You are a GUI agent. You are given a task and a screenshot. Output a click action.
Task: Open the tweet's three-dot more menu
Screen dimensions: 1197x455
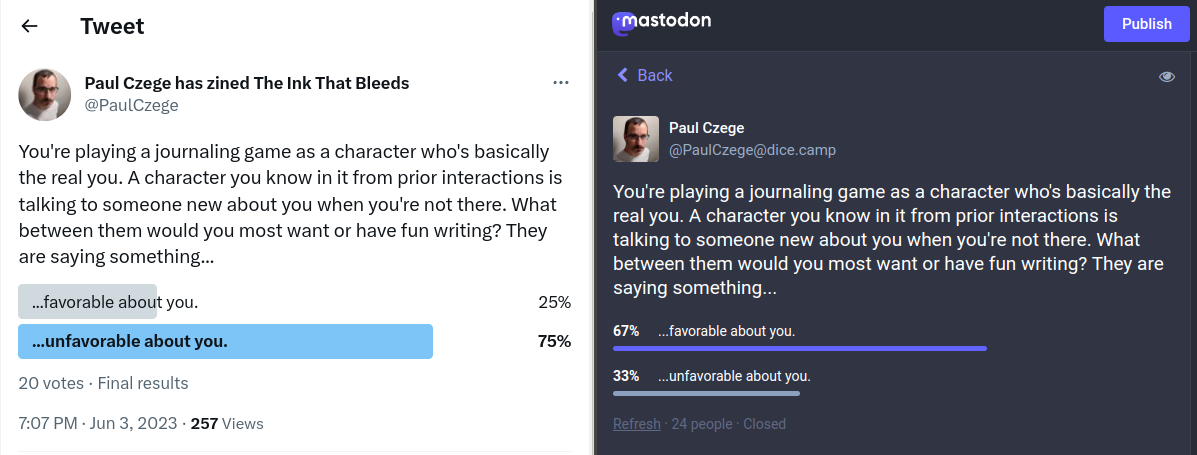561,82
